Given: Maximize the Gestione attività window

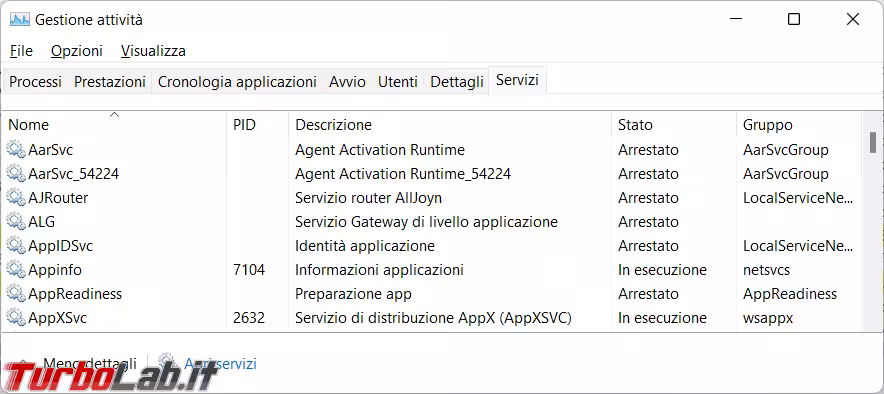Looking at the screenshot, I should [794, 20].
